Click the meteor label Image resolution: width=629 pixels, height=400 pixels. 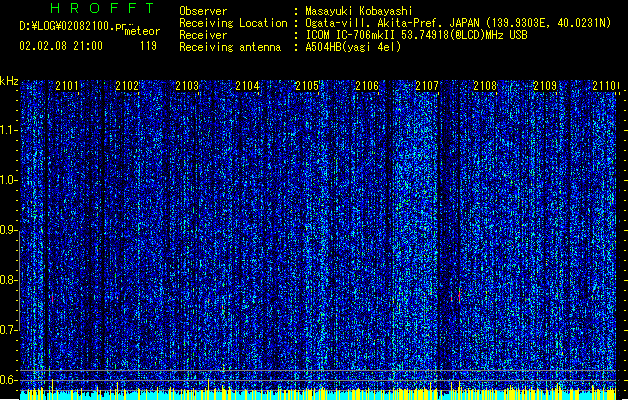pyautogui.click(x=142, y=31)
